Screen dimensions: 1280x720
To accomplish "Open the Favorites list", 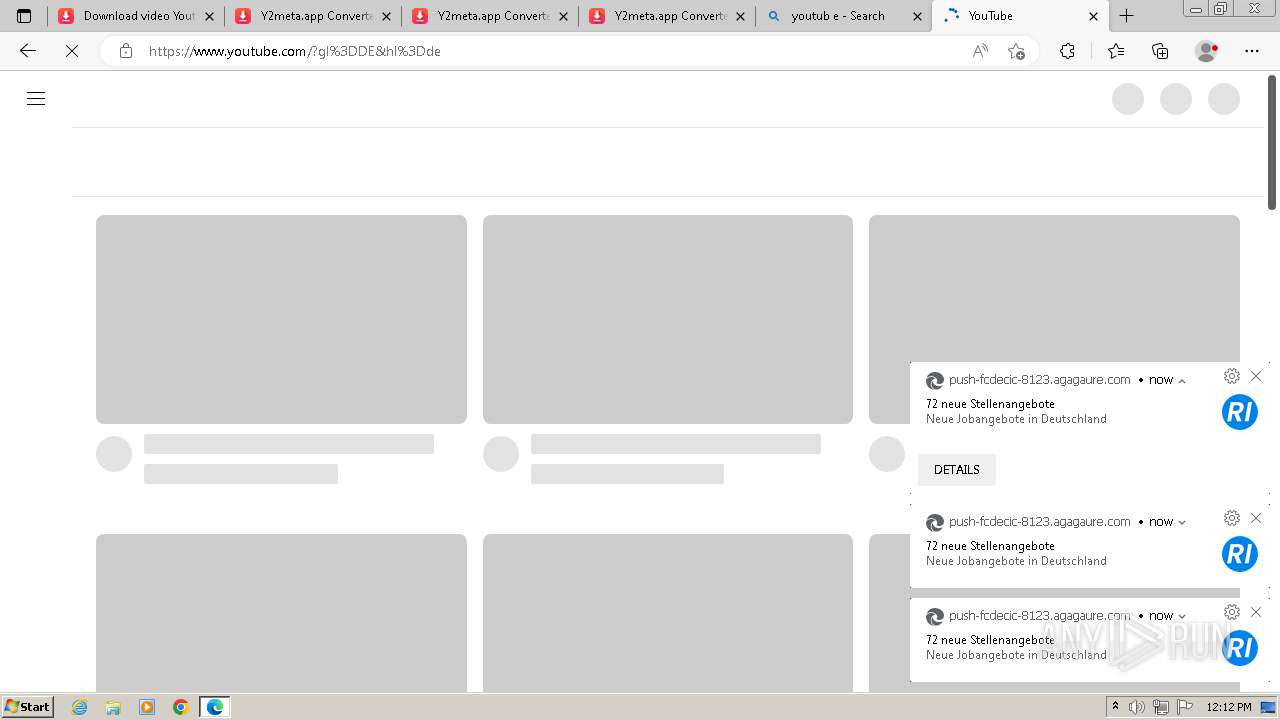I will pos(1116,51).
